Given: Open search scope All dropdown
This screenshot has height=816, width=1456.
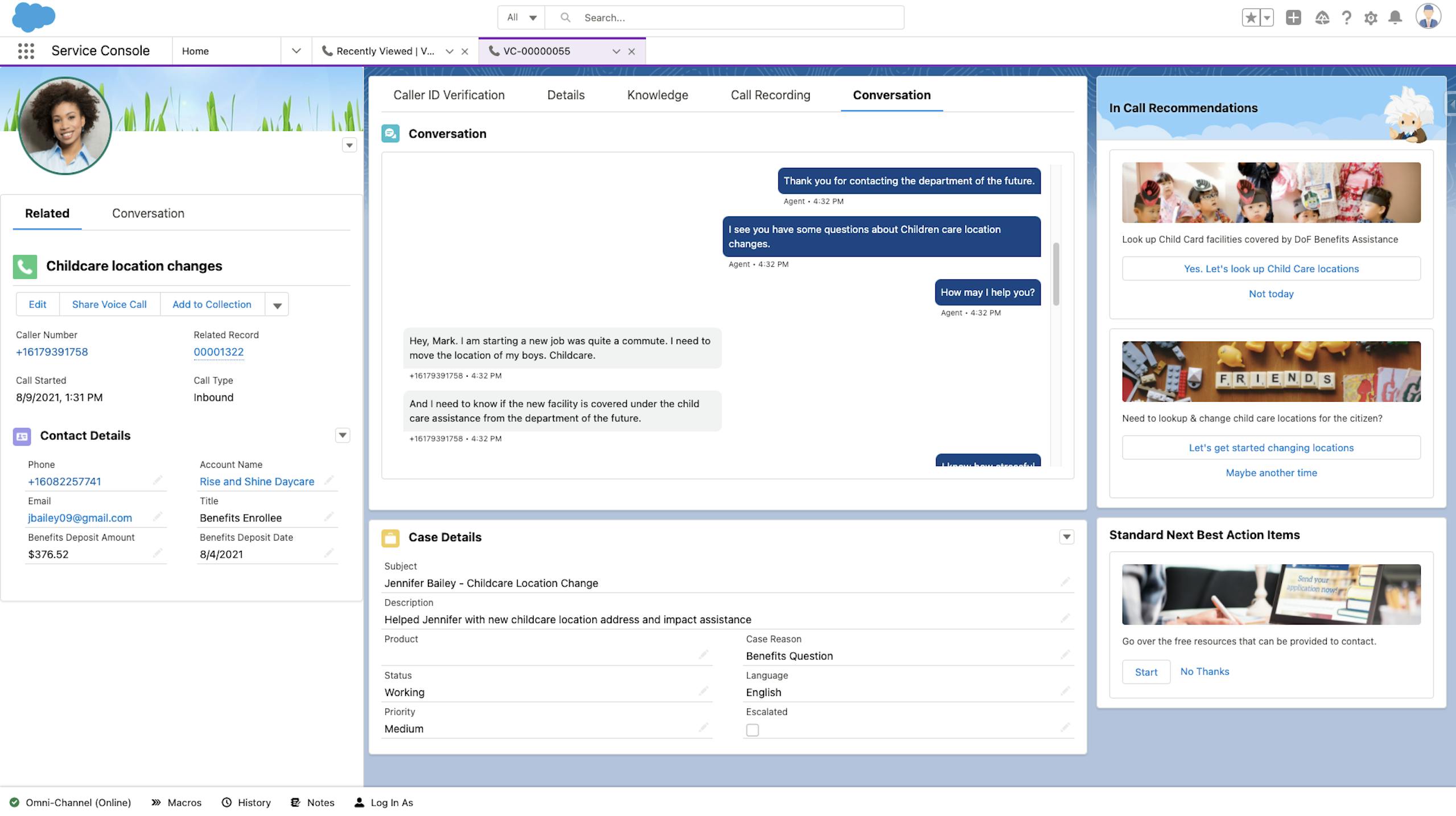Looking at the screenshot, I should 521,18.
